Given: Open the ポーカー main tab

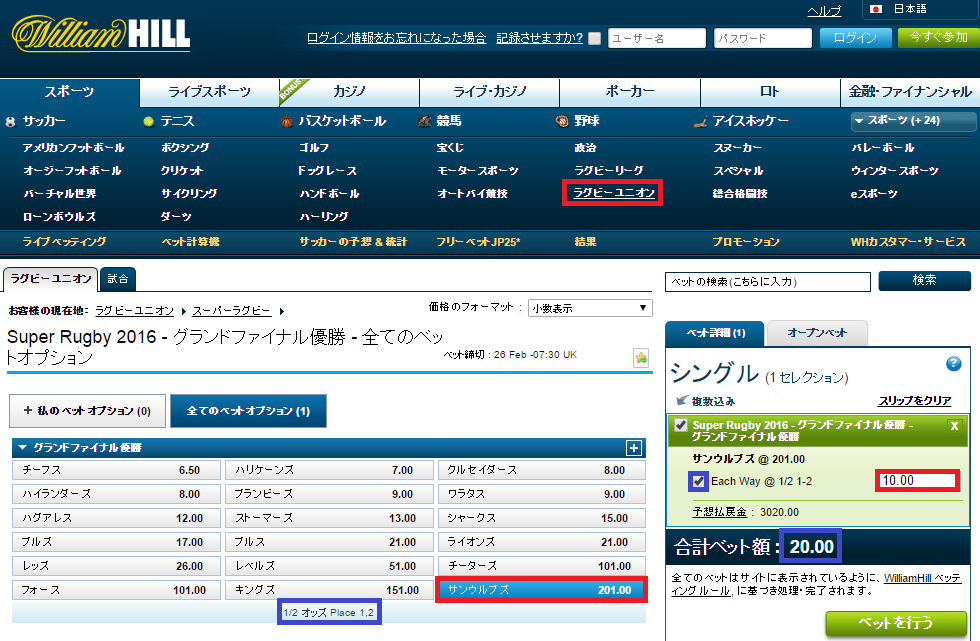Looking at the screenshot, I should tap(629, 92).
